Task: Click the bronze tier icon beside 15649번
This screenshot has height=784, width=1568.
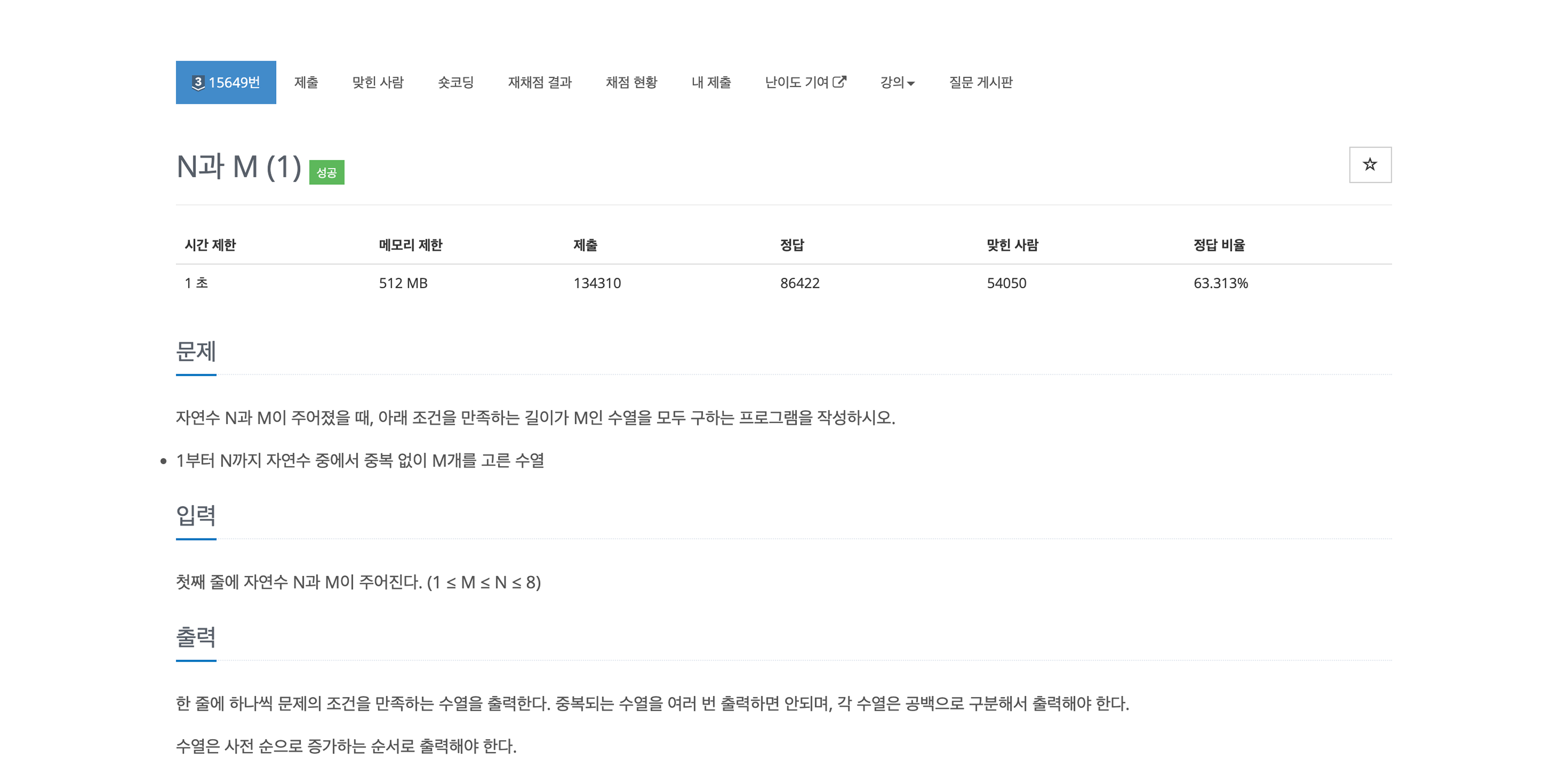Action: click(198, 83)
